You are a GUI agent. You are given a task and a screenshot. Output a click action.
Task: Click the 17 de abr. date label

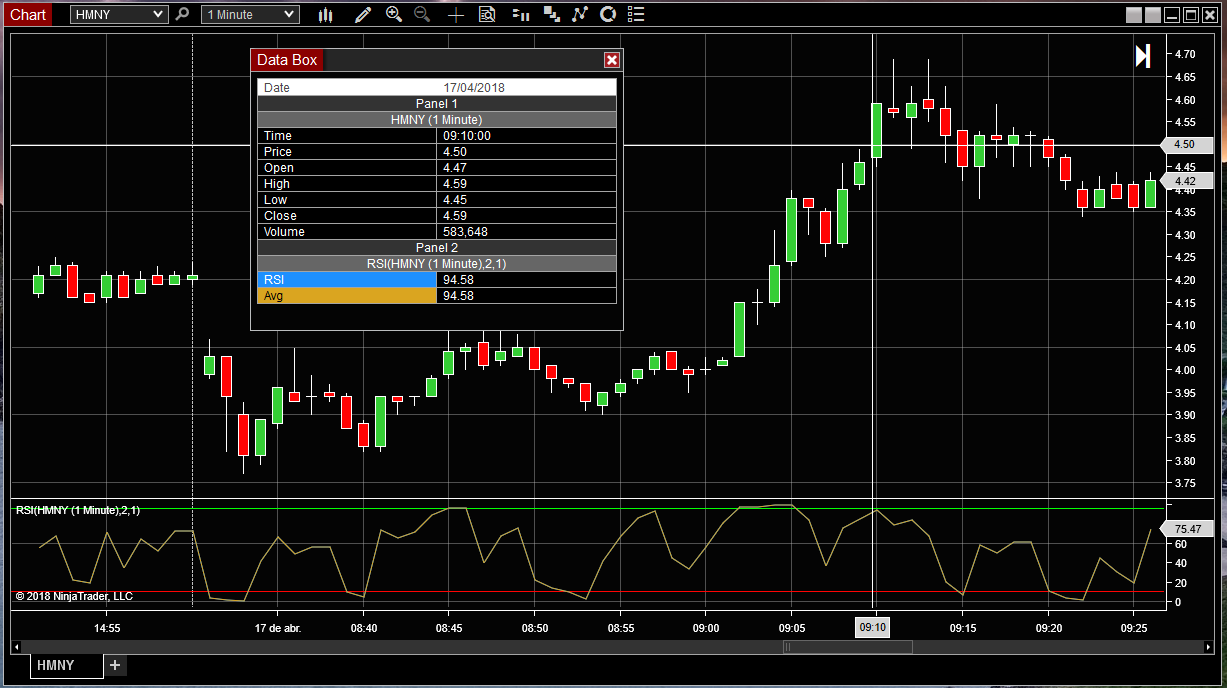pyautogui.click(x=278, y=628)
